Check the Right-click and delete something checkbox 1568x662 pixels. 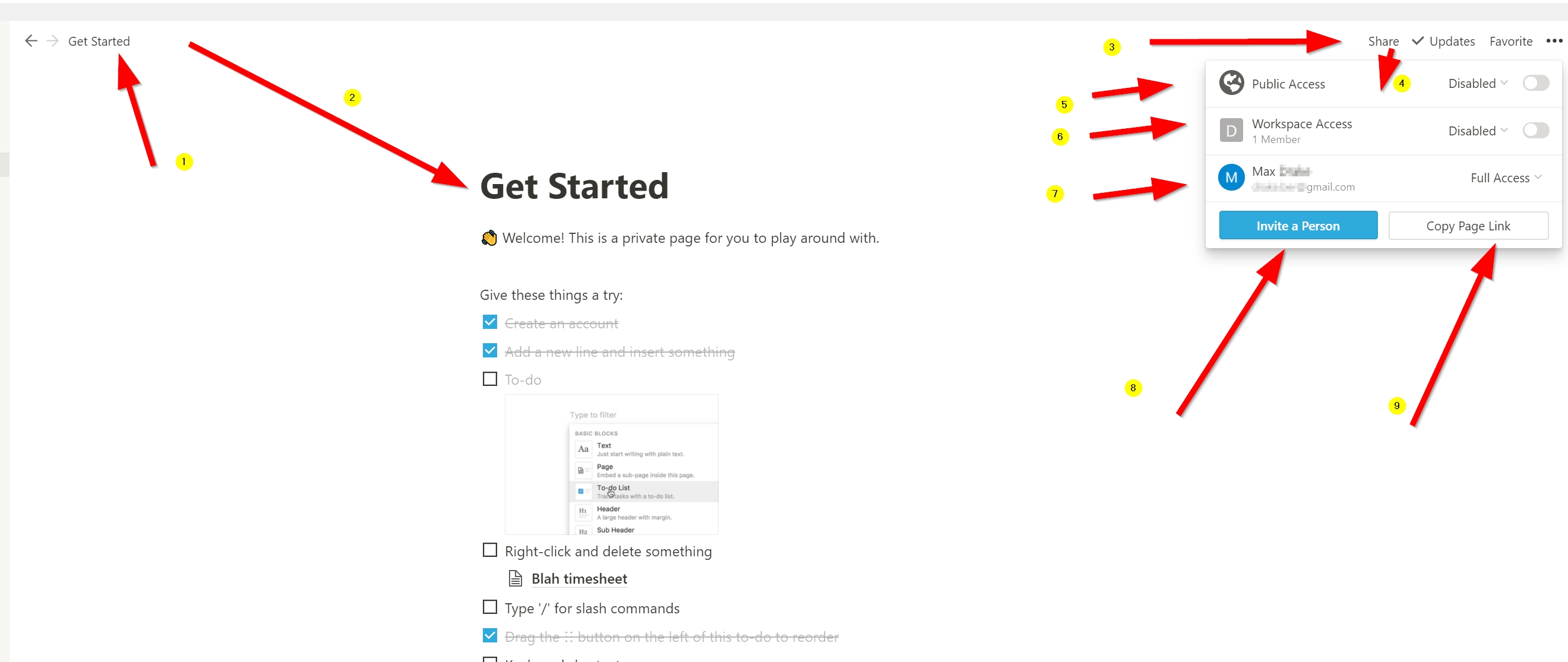point(490,550)
